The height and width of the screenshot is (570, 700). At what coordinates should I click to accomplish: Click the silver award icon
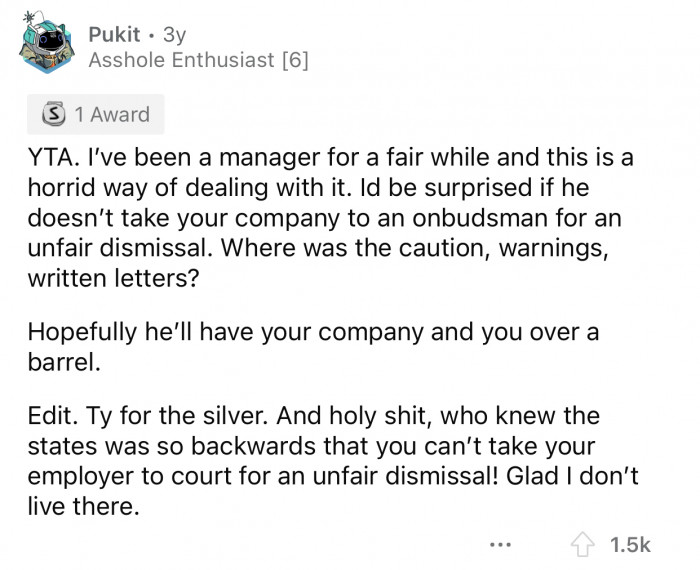[54, 114]
